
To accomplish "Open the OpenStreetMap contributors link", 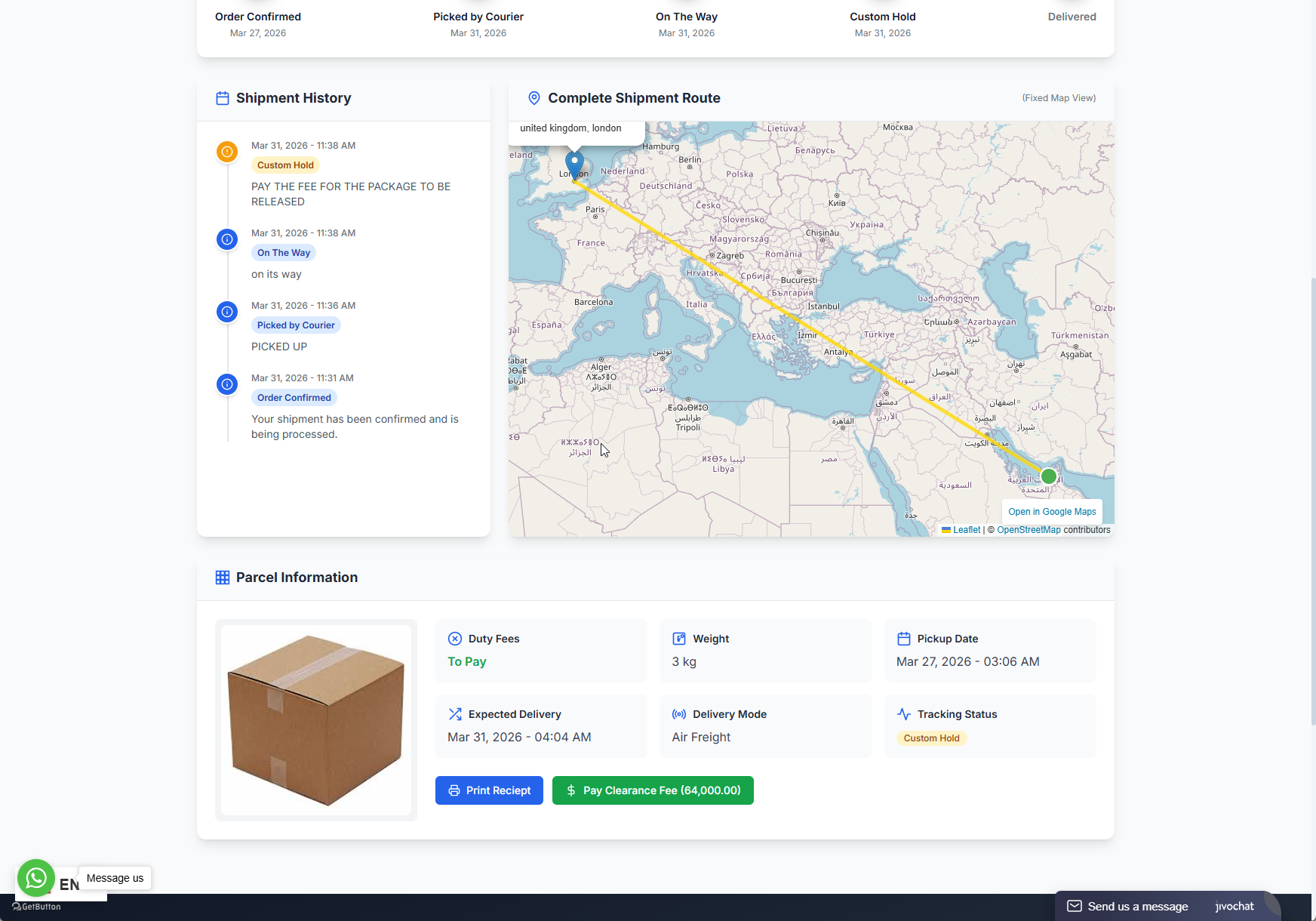I will (1029, 530).
